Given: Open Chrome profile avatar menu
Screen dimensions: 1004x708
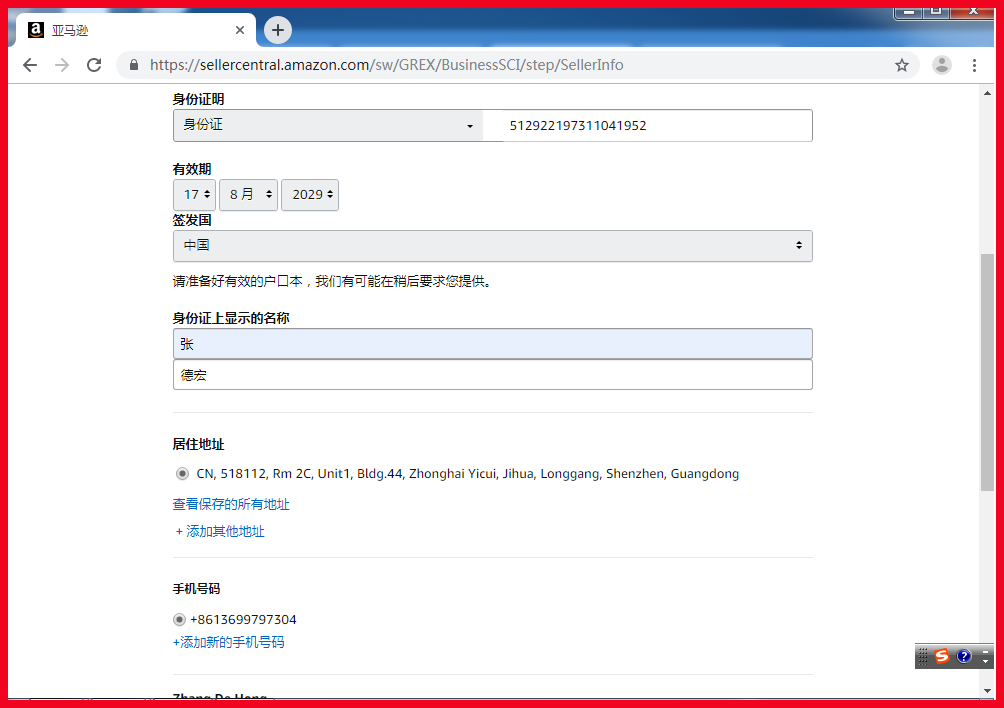Looking at the screenshot, I should point(941,65).
